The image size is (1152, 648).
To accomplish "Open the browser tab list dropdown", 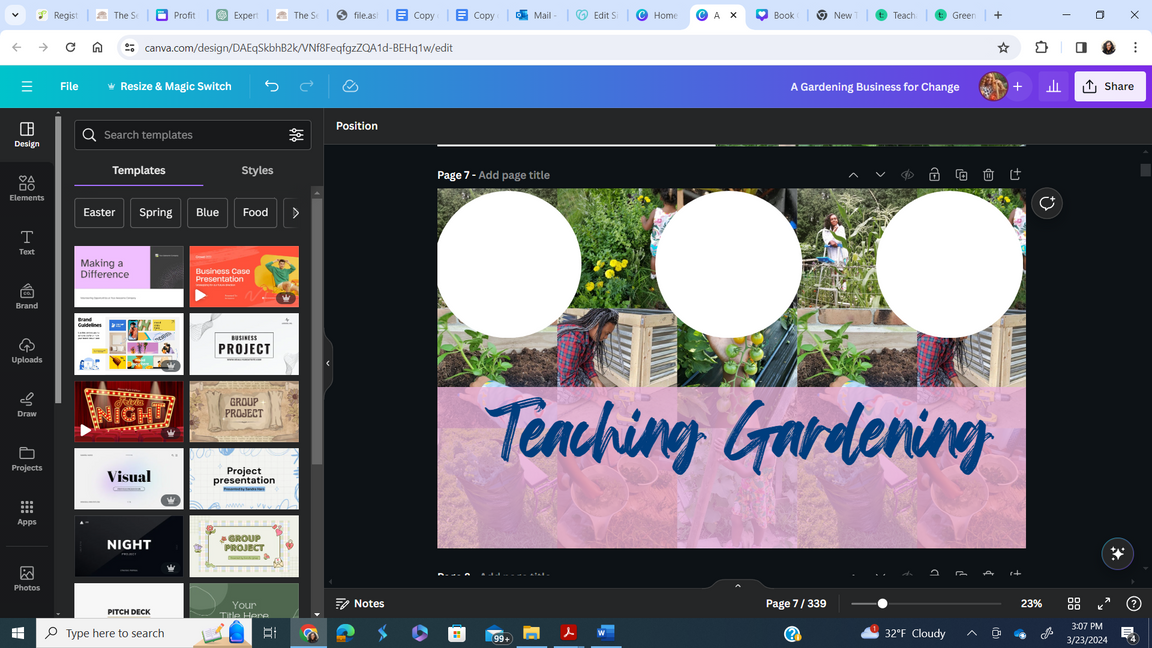I will click(x=15, y=15).
